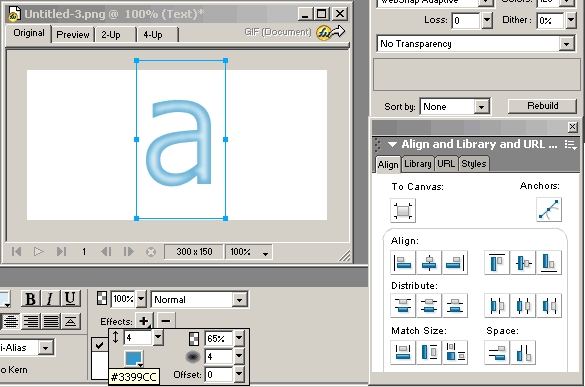
Task: Open the blue glow color swatch
Action: [x=134, y=359]
